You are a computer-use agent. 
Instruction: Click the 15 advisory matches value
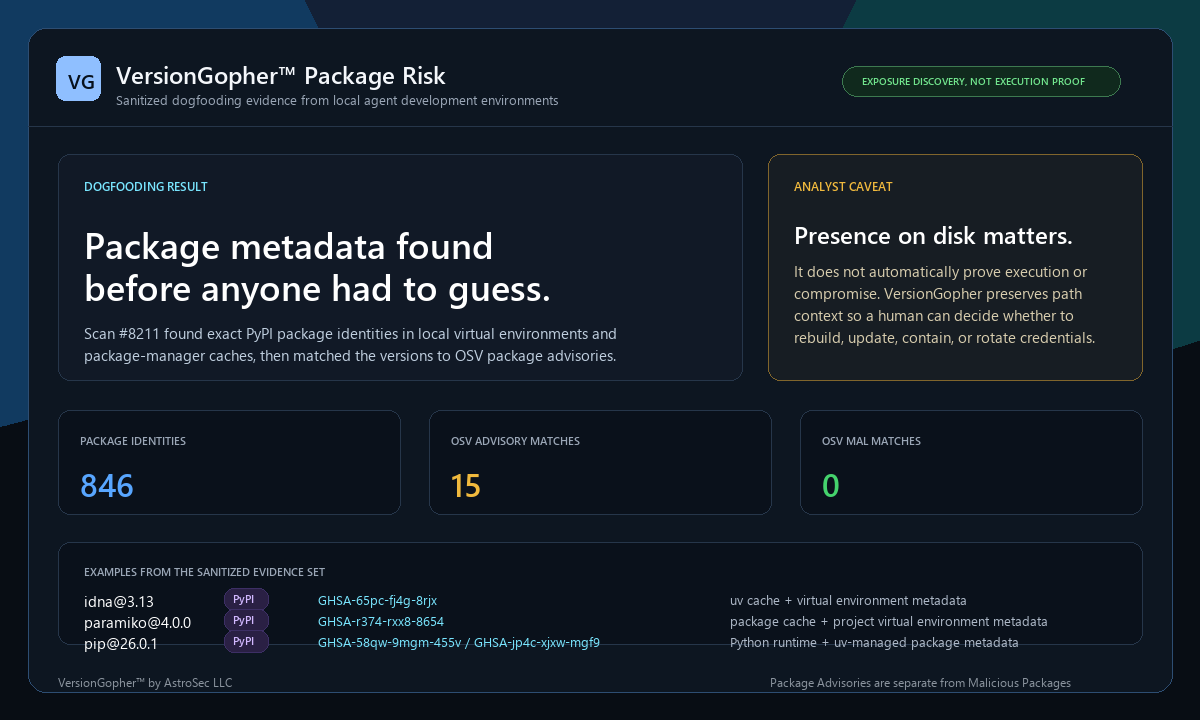coord(466,486)
